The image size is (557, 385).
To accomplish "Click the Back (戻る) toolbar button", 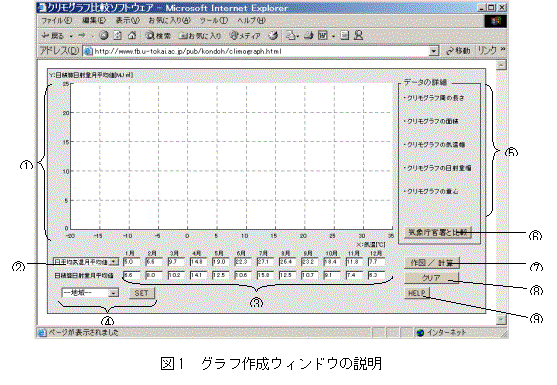I will 53,36.
